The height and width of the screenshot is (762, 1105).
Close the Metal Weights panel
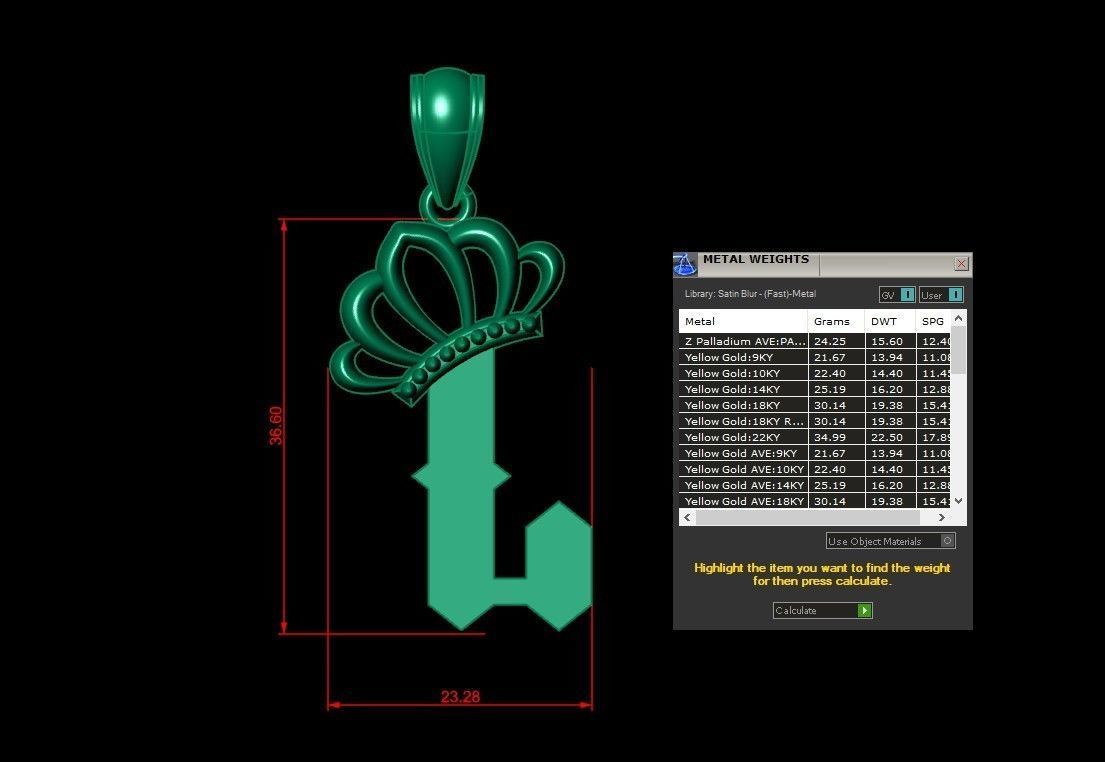coord(961,264)
